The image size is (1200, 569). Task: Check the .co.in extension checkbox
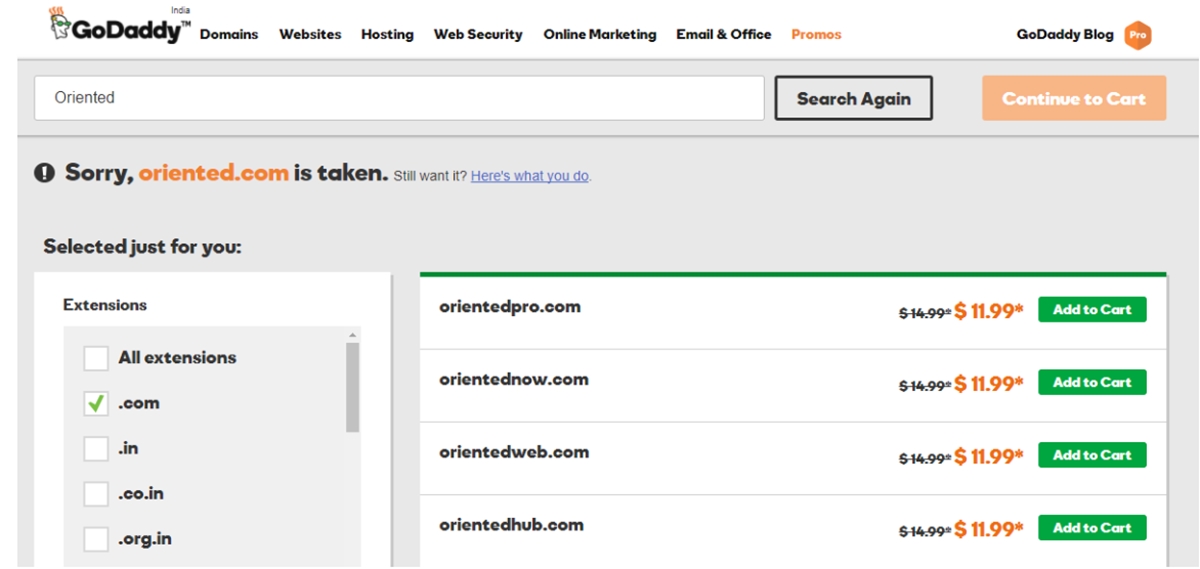pyautogui.click(x=96, y=493)
